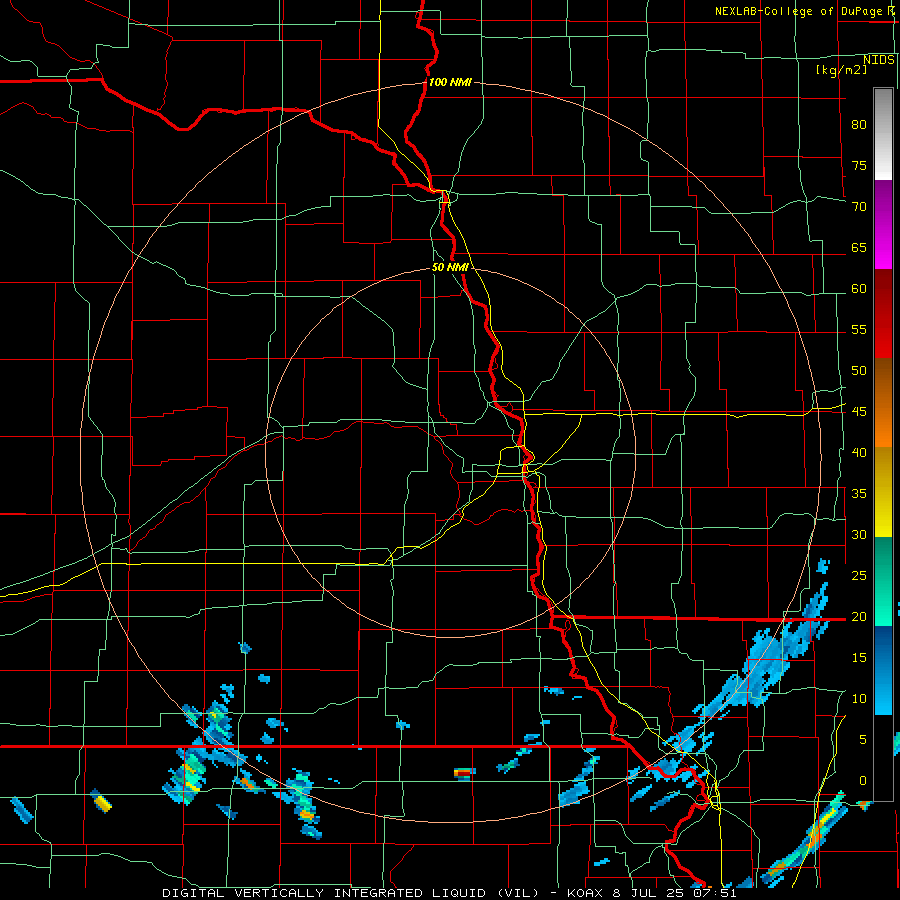The height and width of the screenshot is (900, 900).
Task: Click the 25 value on the color scale
Action: [x=859, y=576]
